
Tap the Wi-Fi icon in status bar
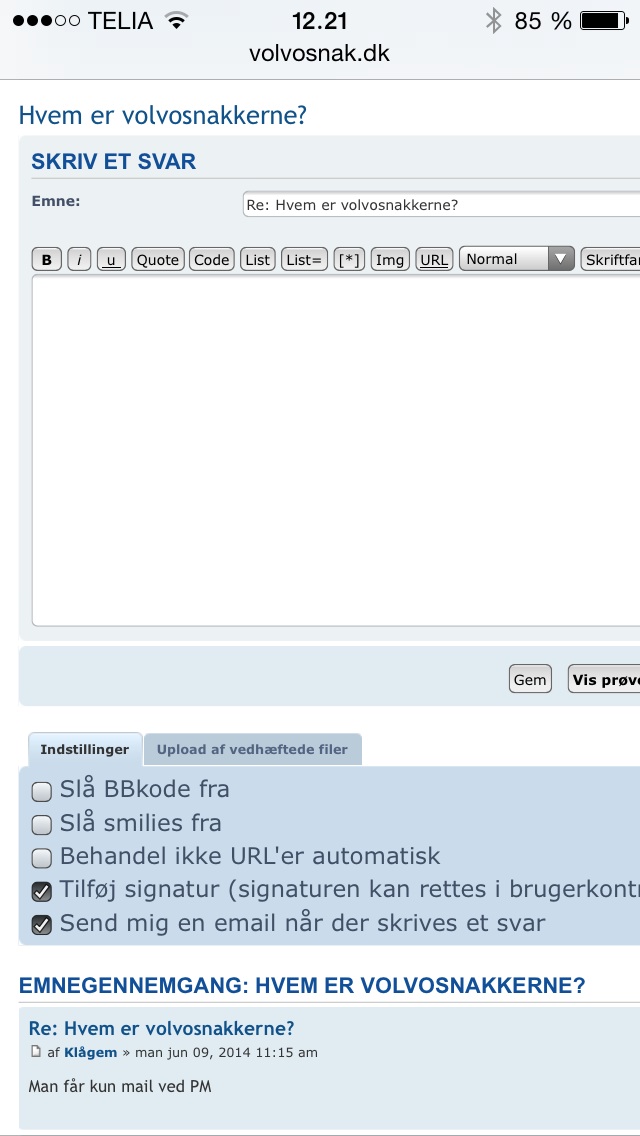175,20
